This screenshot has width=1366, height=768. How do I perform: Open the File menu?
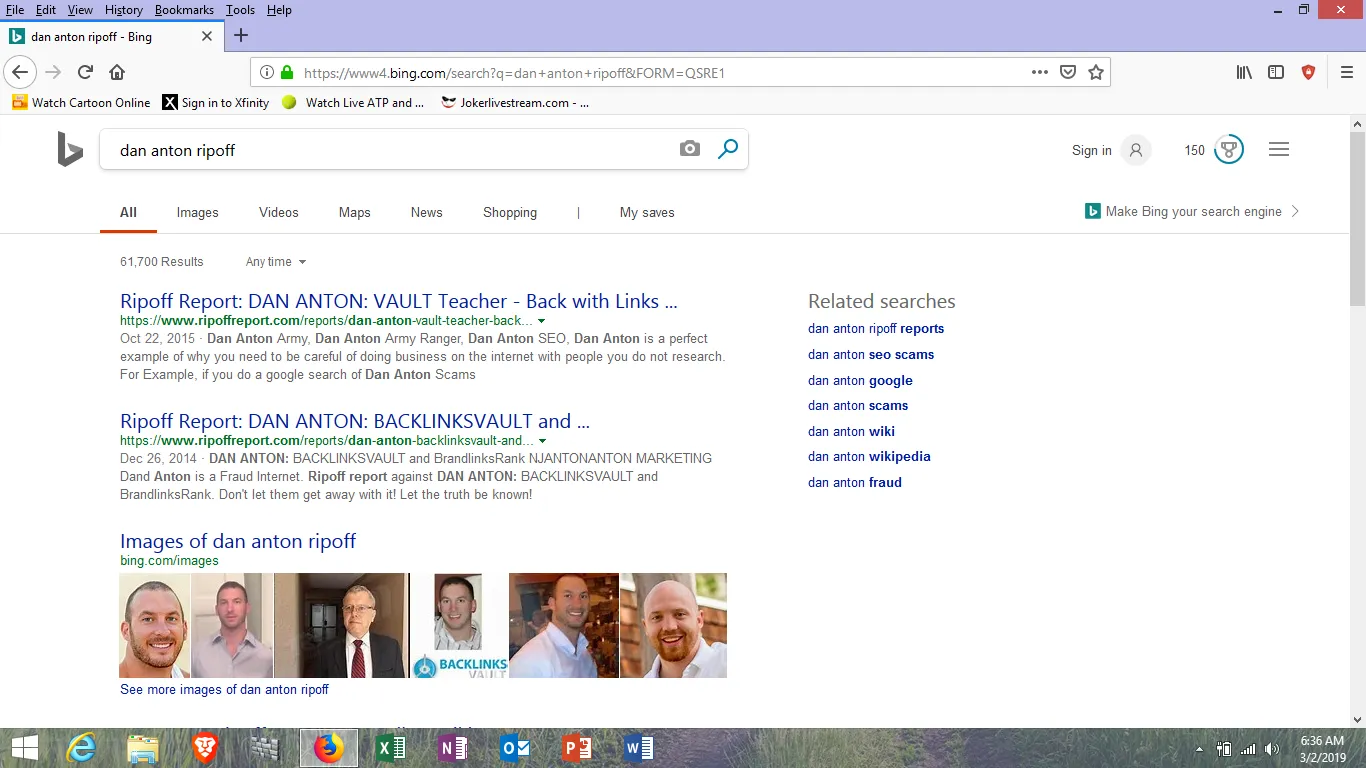[15, 10]
